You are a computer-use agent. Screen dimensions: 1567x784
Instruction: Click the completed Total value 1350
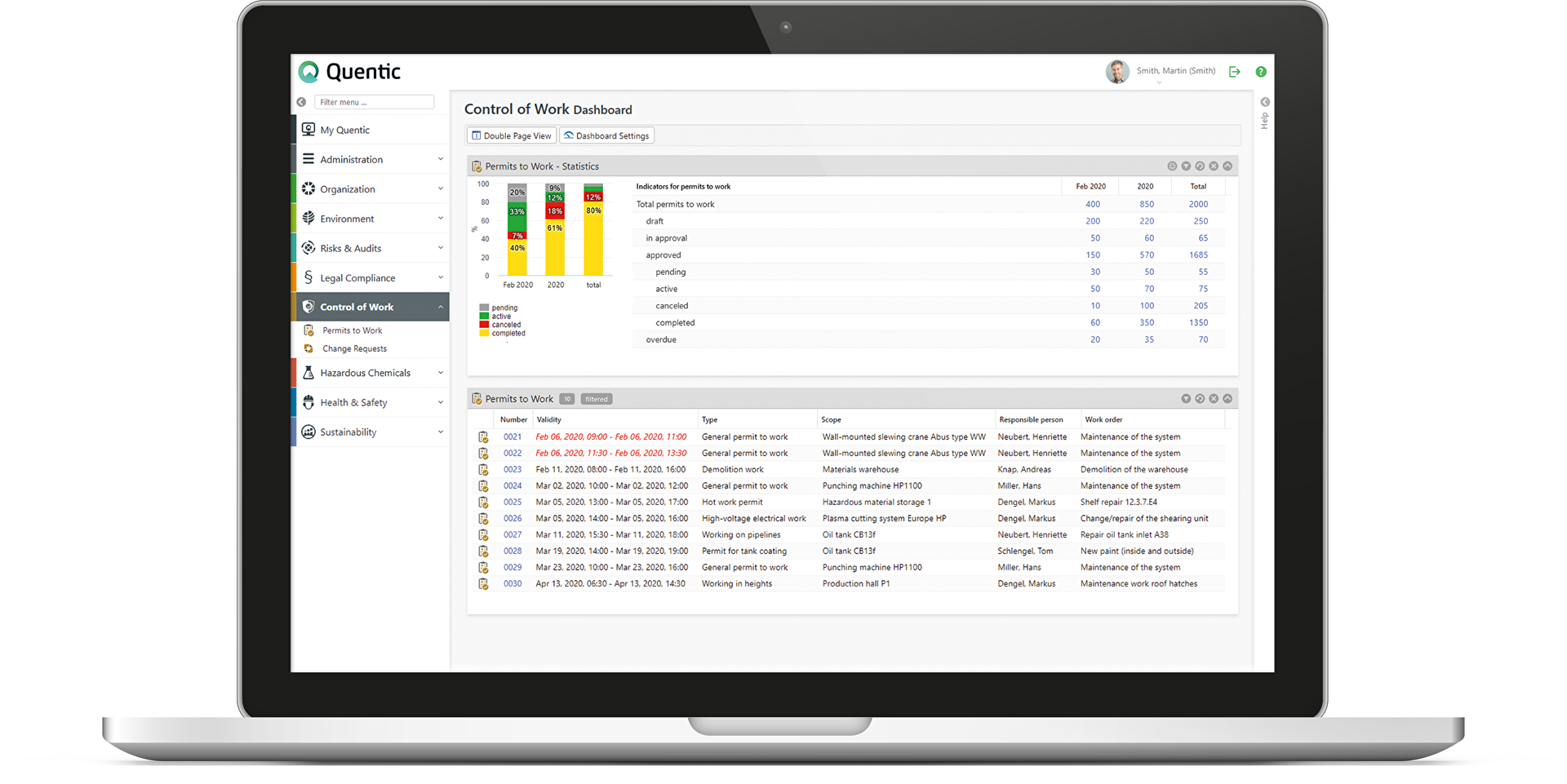pos(1198,322)
